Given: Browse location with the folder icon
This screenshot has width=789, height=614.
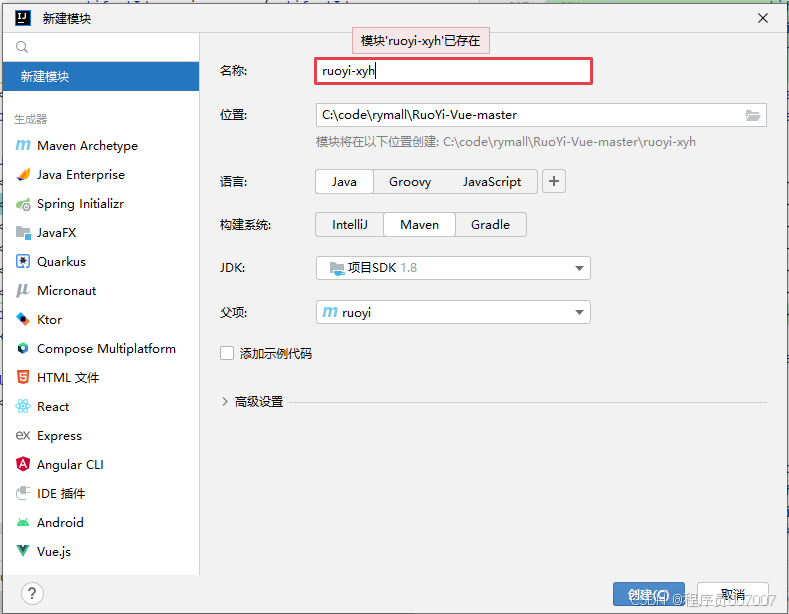Looking at the screenshot, I should point(753,115).
